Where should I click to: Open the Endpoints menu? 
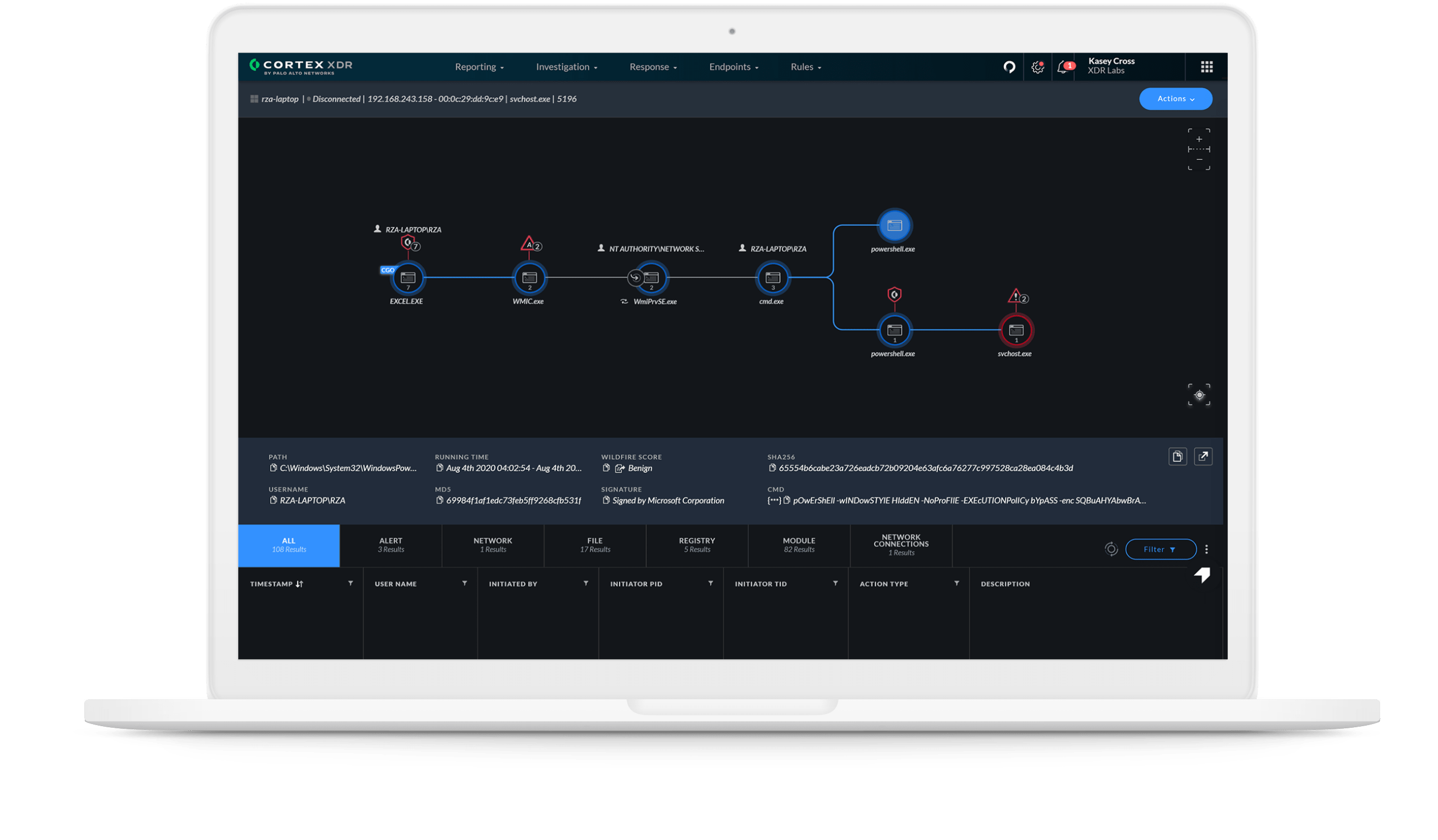(733, 67)
